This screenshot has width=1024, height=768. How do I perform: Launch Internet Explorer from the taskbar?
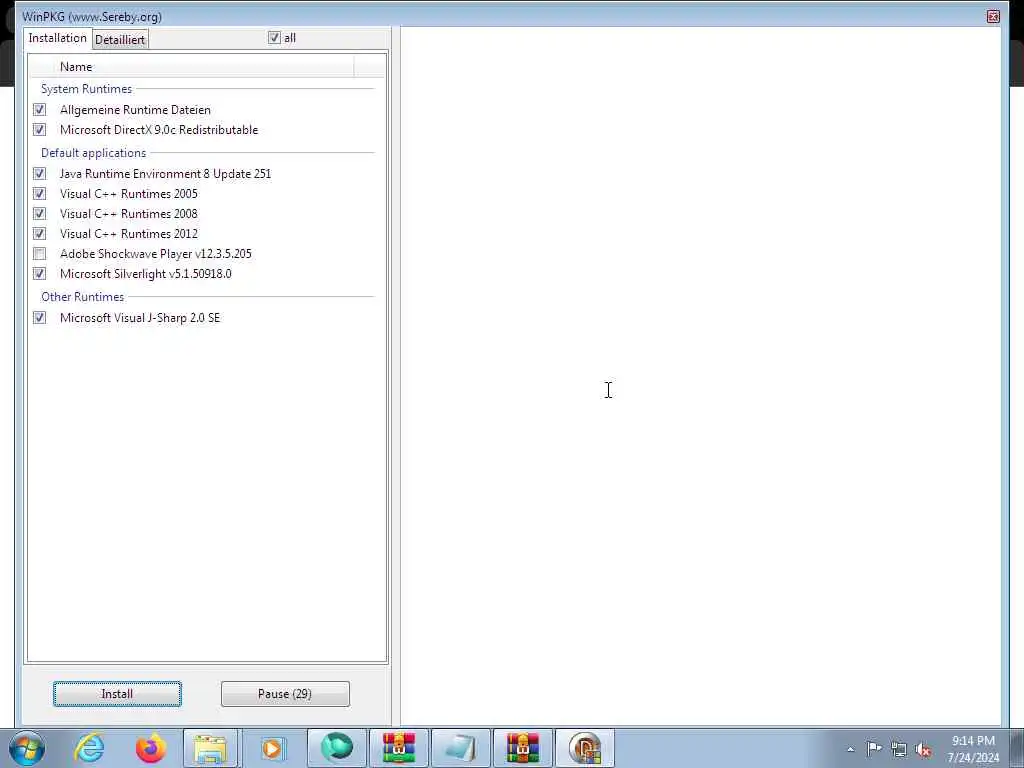pyautogui.click(x=89, y=748)
